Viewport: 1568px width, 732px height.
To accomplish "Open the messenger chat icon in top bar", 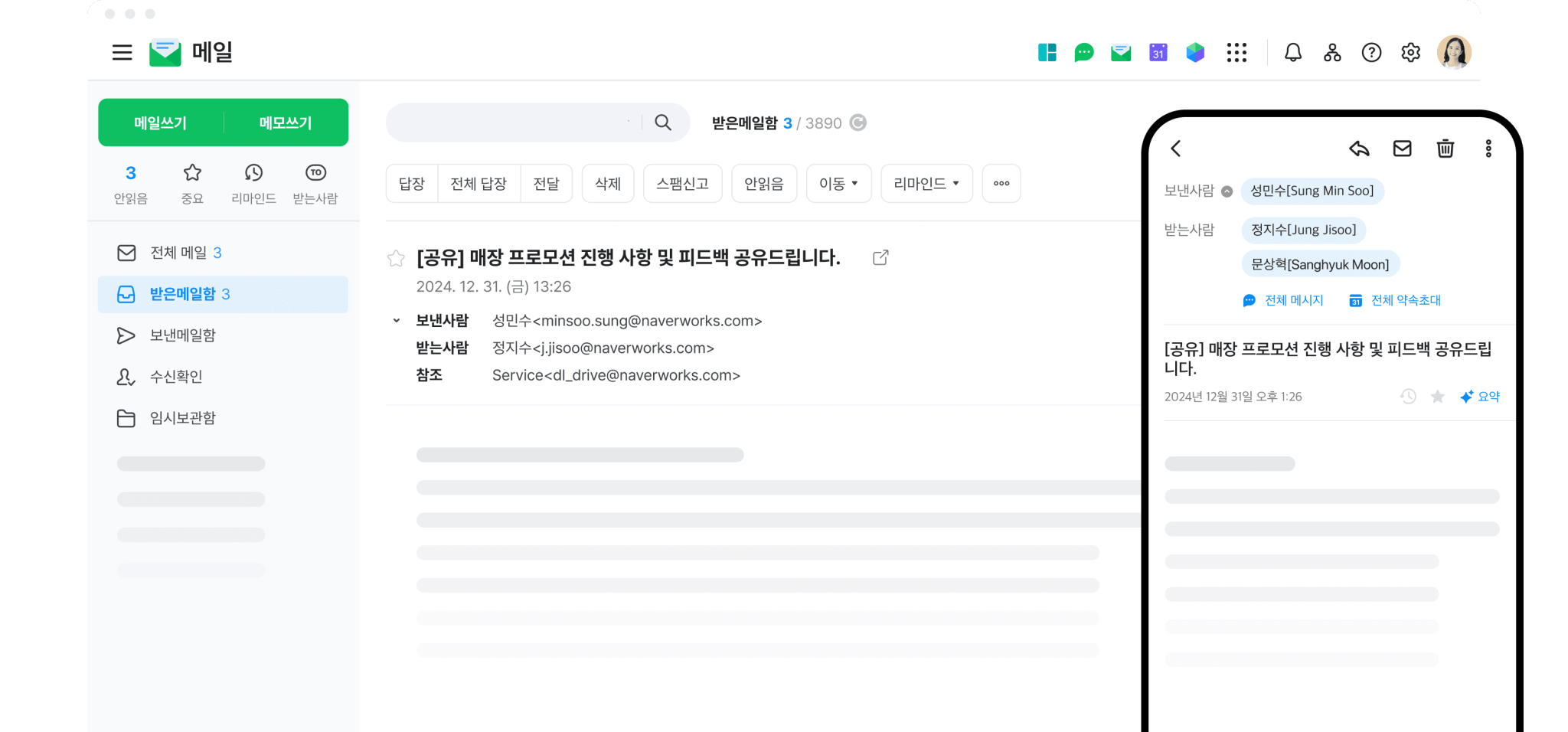I will click(1083, 52).
